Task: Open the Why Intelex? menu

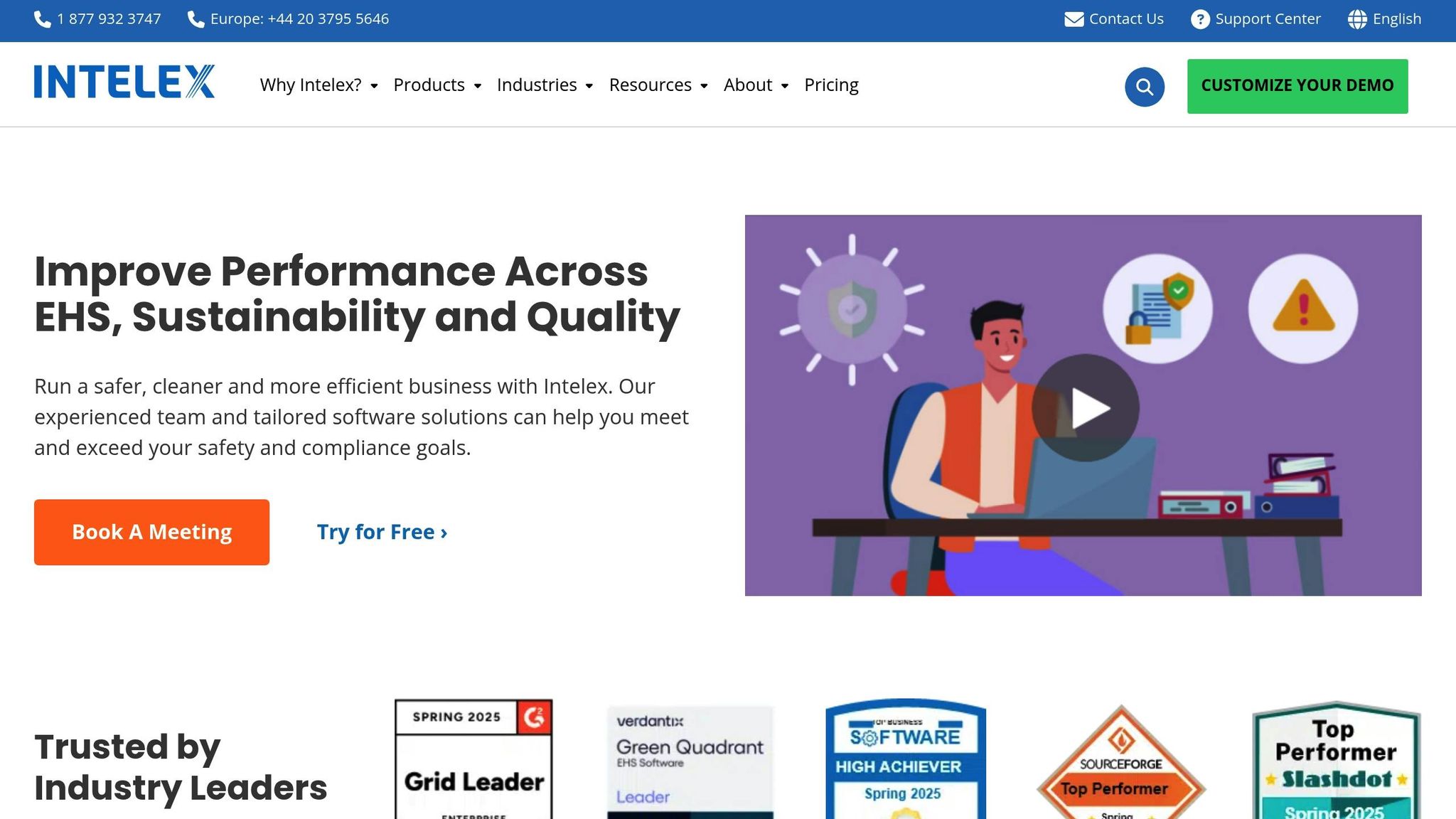Action: [x=311, y=85]
